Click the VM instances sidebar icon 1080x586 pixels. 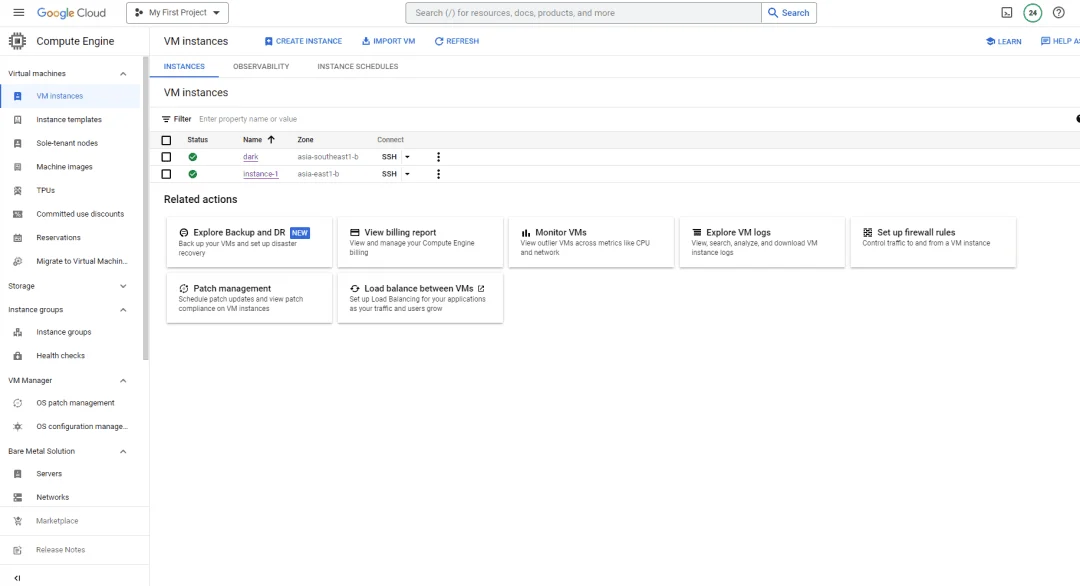18,96
